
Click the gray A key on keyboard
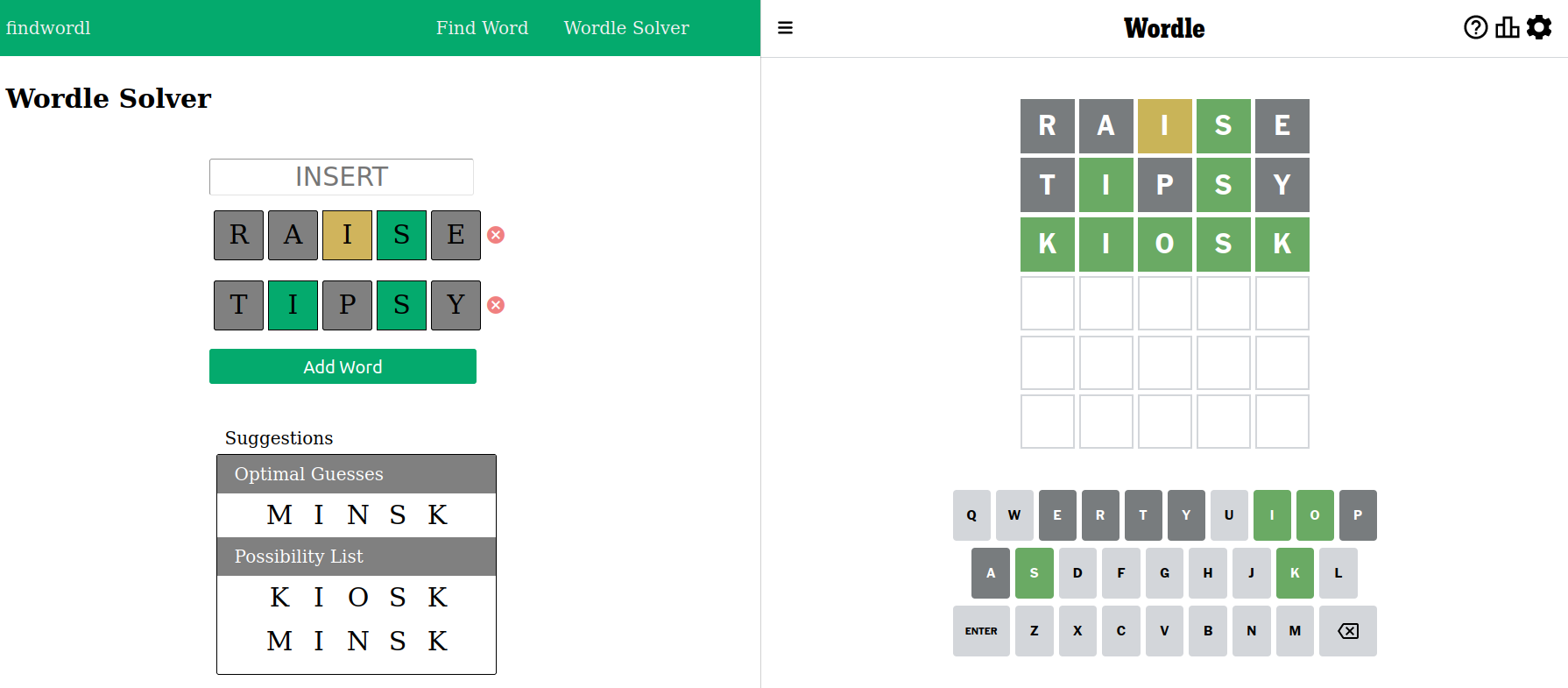(x=991, y=573)
